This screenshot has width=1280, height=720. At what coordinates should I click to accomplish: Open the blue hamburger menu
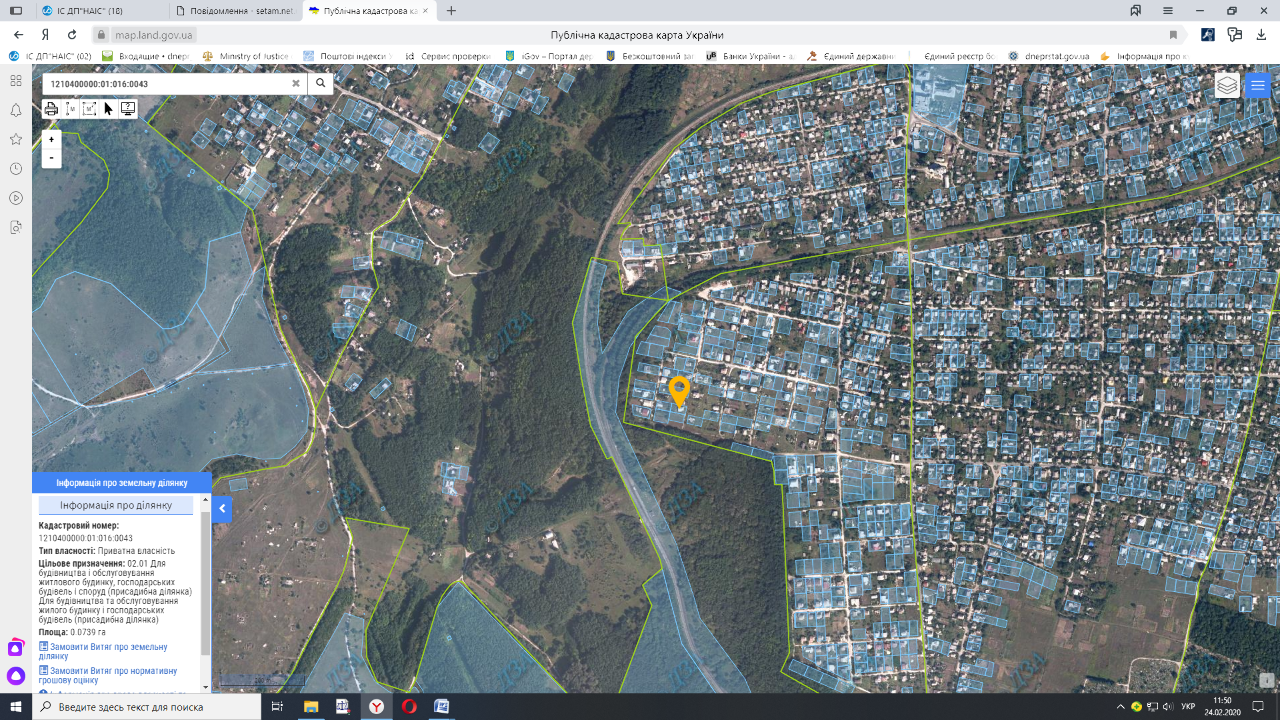[x=1258, y=85]
